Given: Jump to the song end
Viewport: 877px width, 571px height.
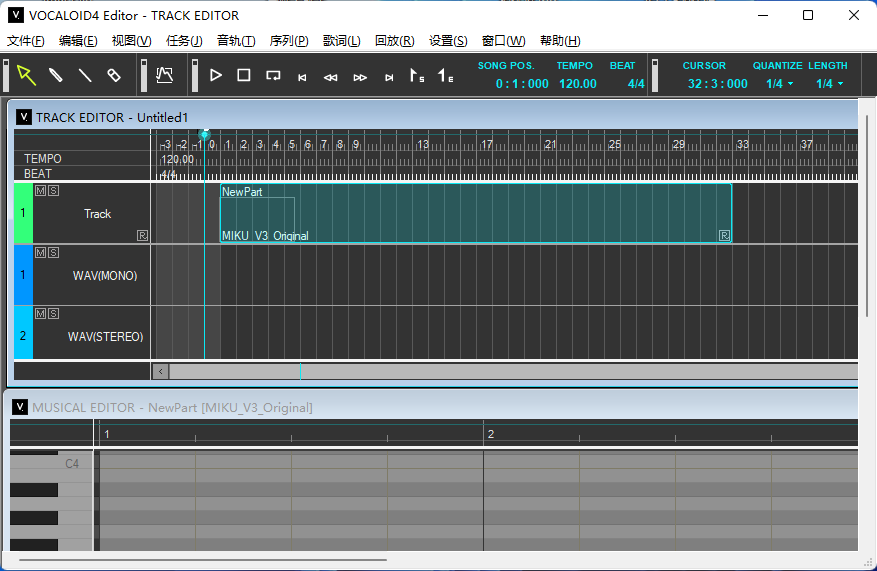Looking at the screenshot, I should [x=389, y=78].
